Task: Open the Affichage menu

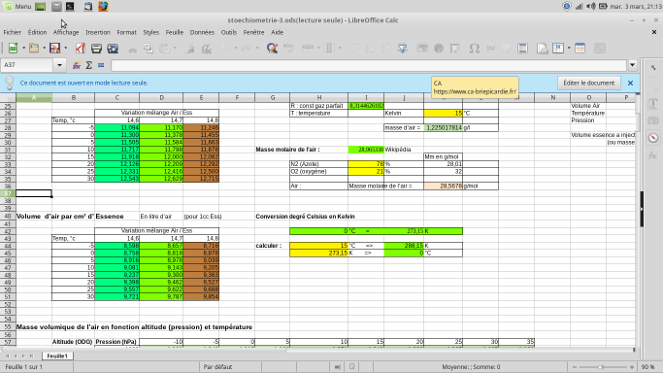Action: pos(66,32)
